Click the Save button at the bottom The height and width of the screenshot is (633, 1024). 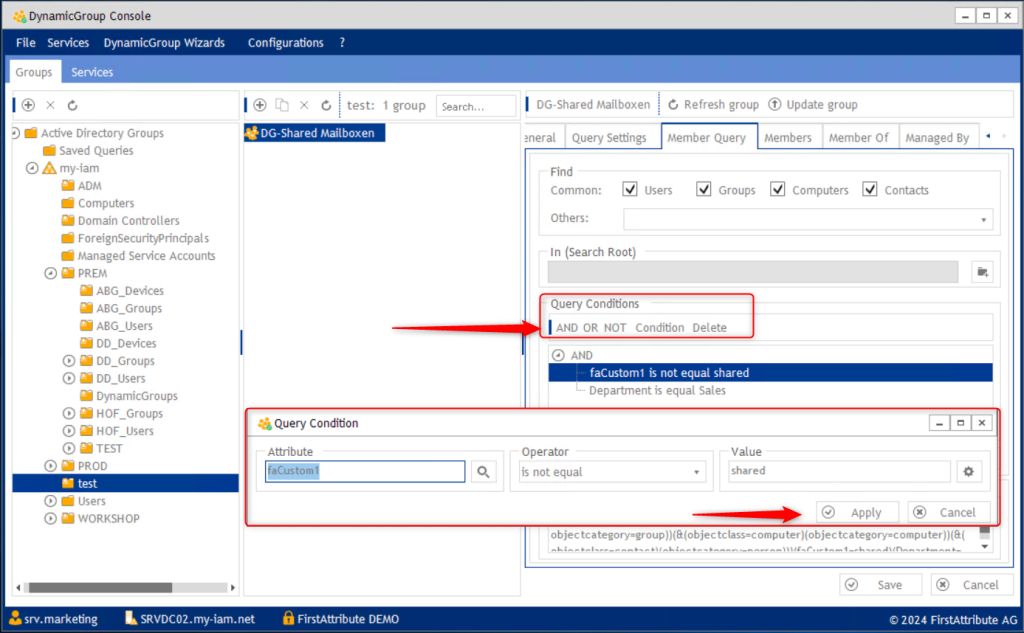pyautogui.click(x=880, y=584)
